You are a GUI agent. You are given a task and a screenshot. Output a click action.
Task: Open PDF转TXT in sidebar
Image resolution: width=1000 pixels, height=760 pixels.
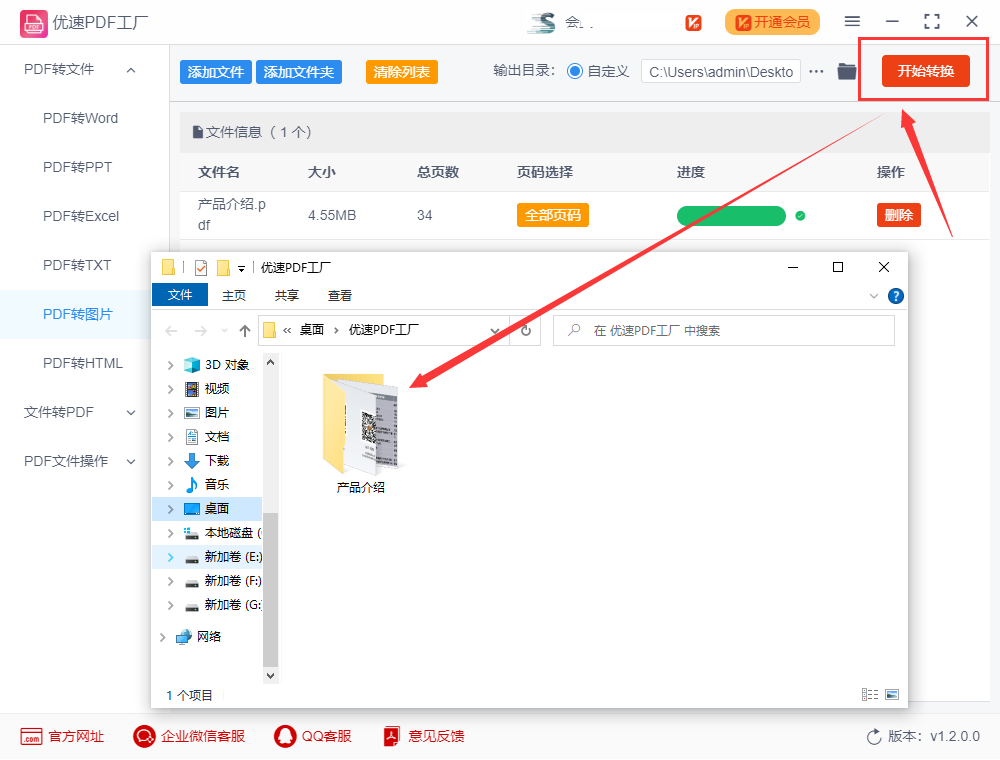pos(77,265)
